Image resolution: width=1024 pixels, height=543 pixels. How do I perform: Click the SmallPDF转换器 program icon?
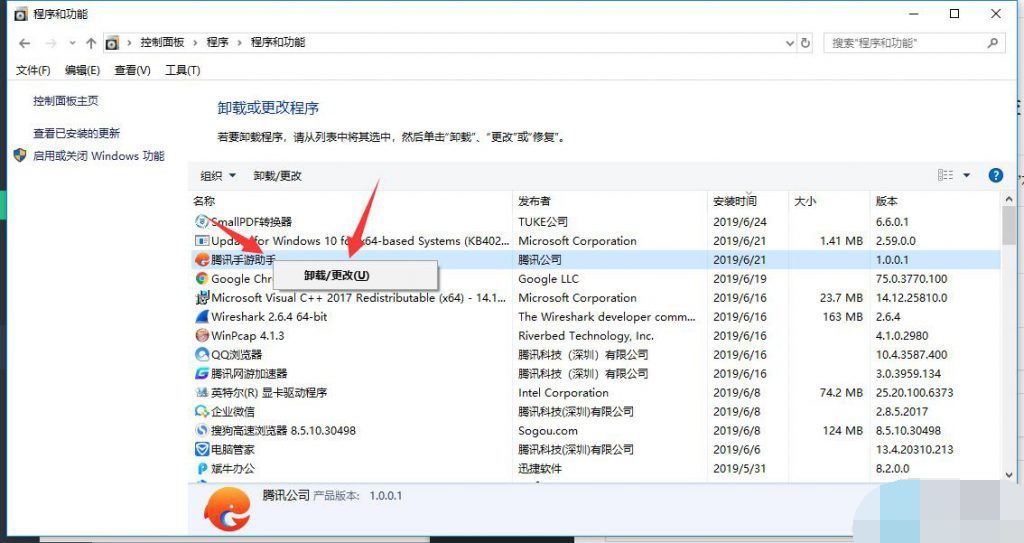click(202, 222)
